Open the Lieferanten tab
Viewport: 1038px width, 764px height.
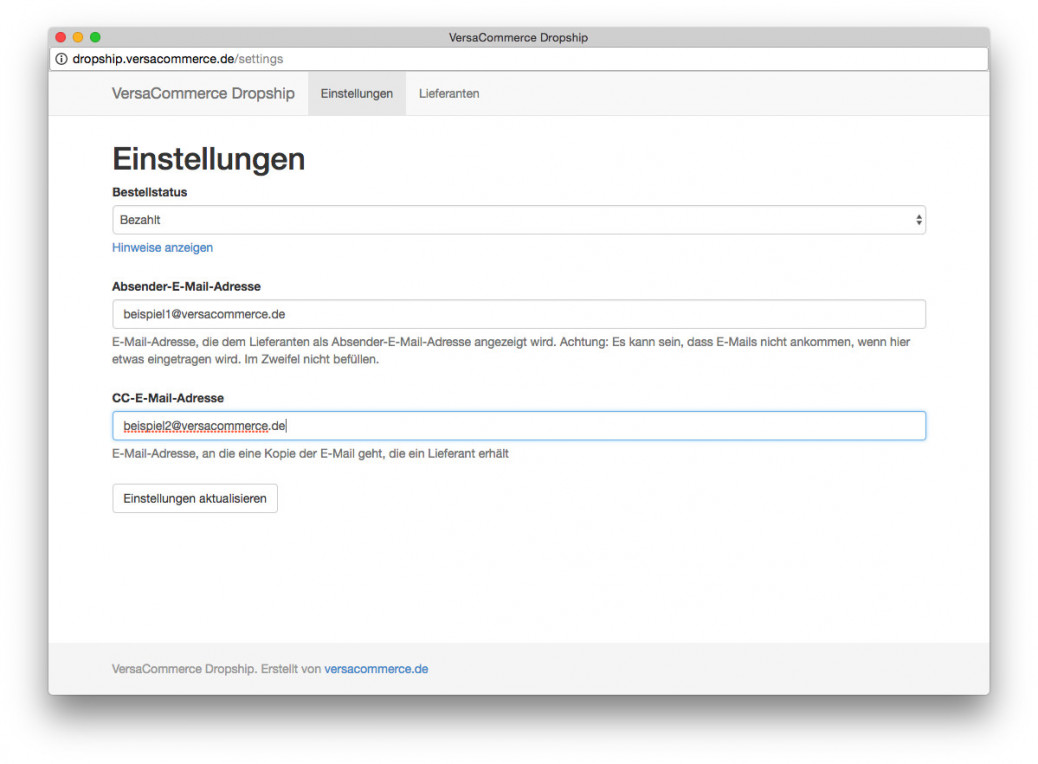pos(449,93)
